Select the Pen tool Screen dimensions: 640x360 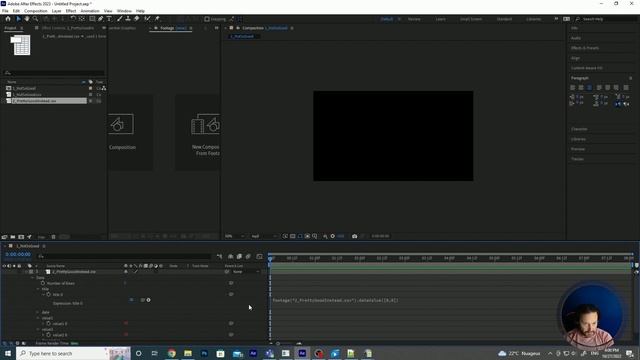point(100,19)
